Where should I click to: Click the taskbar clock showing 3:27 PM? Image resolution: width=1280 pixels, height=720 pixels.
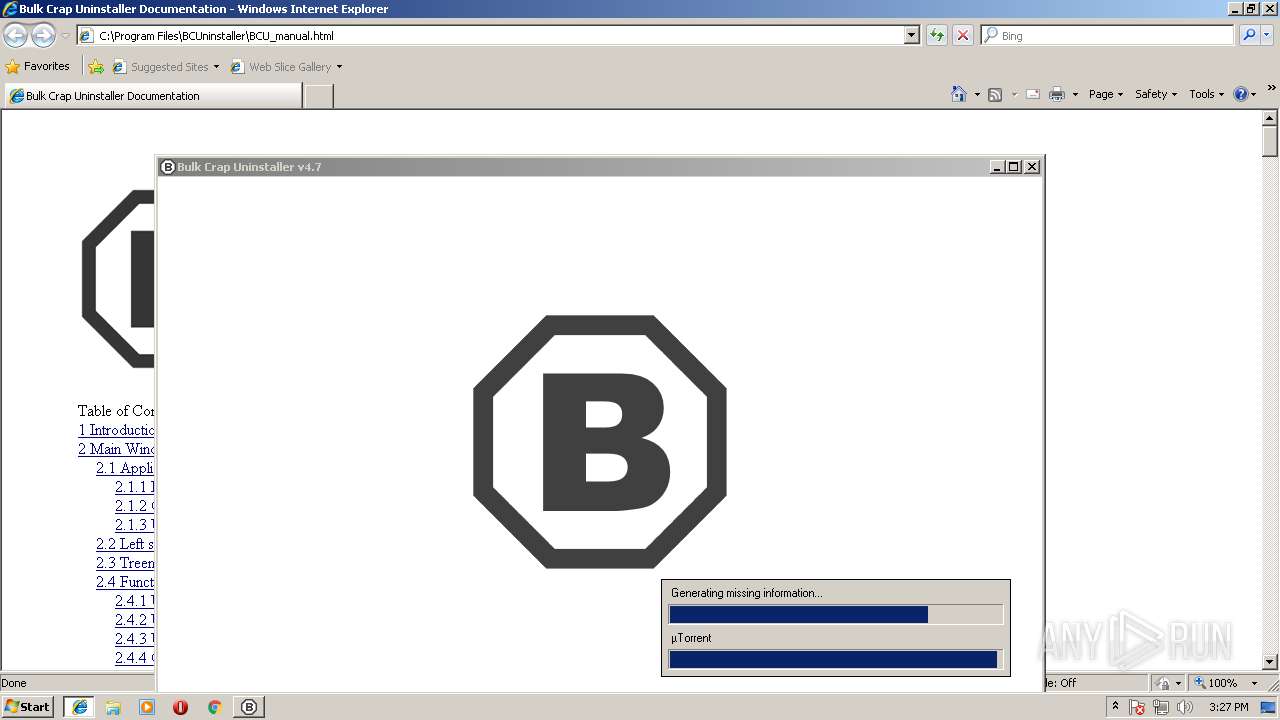pyautogui.click(x=1228, y=707)
